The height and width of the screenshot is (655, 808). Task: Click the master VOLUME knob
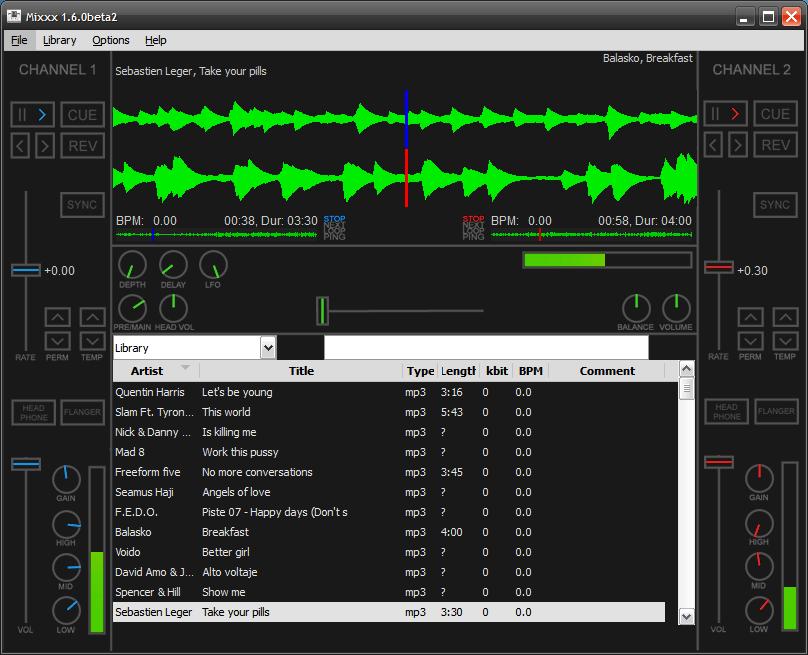coord(676,309)
